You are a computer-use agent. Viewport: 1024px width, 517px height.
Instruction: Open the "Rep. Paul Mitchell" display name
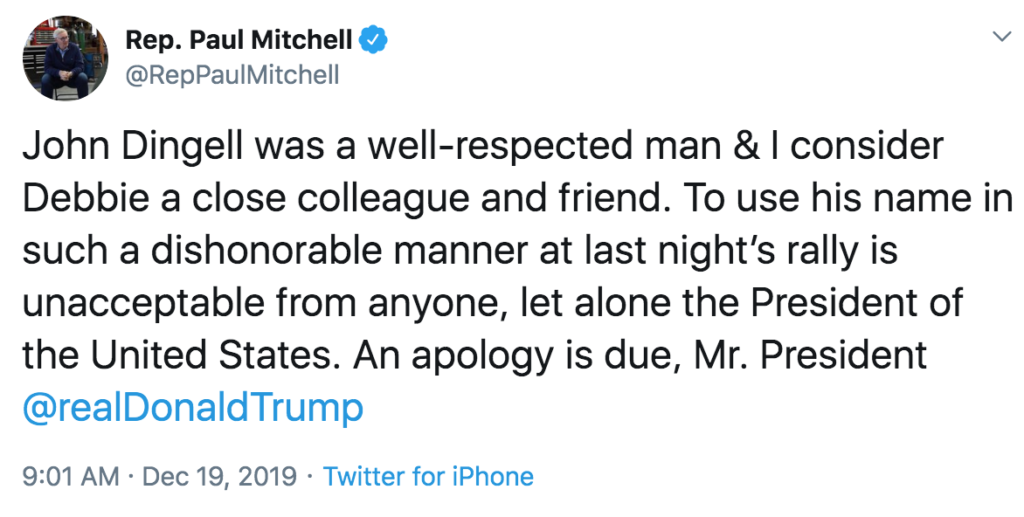click(238, 40)
